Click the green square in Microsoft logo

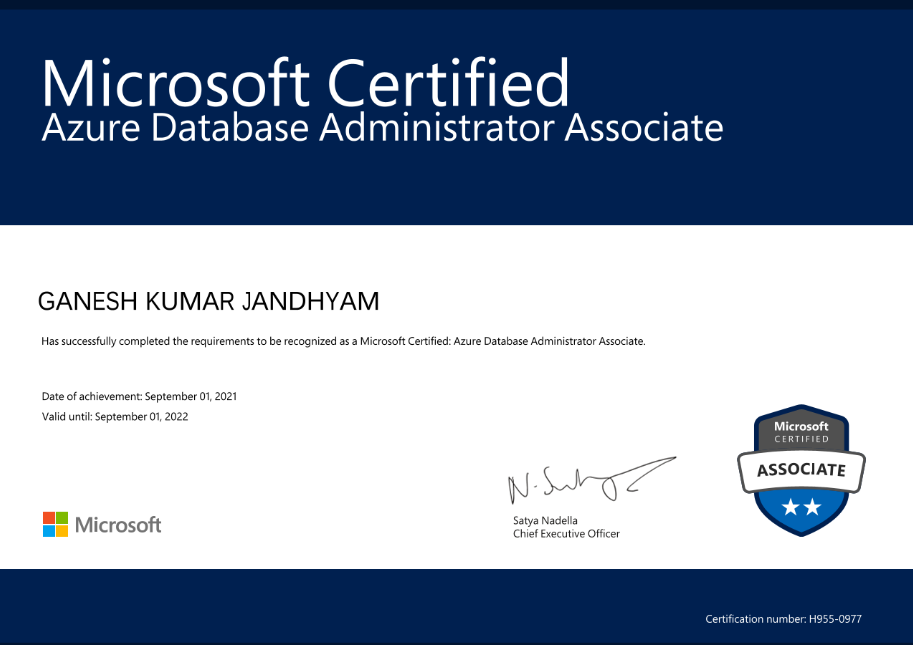tap(62, 518)
